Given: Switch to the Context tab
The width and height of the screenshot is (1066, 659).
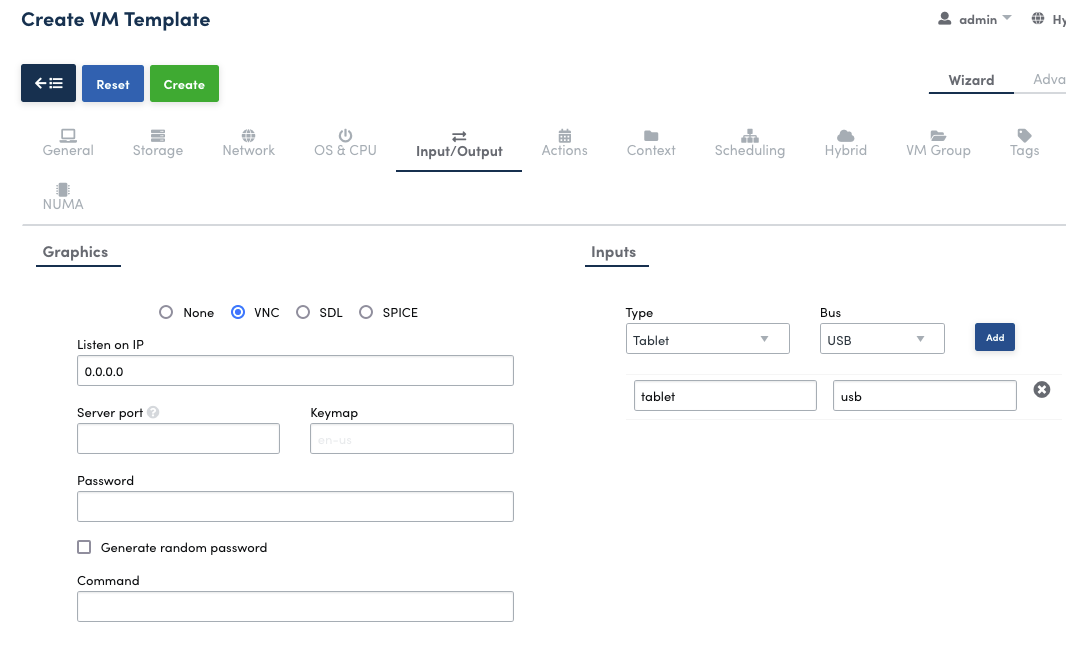Looking at the screenshot, I should 651,143.
